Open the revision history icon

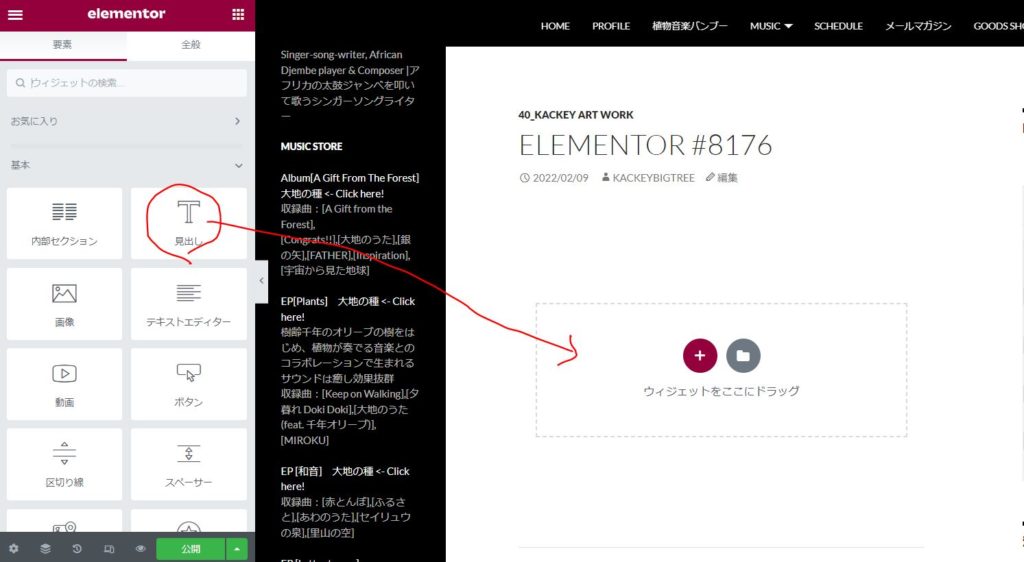pos(77,549)
